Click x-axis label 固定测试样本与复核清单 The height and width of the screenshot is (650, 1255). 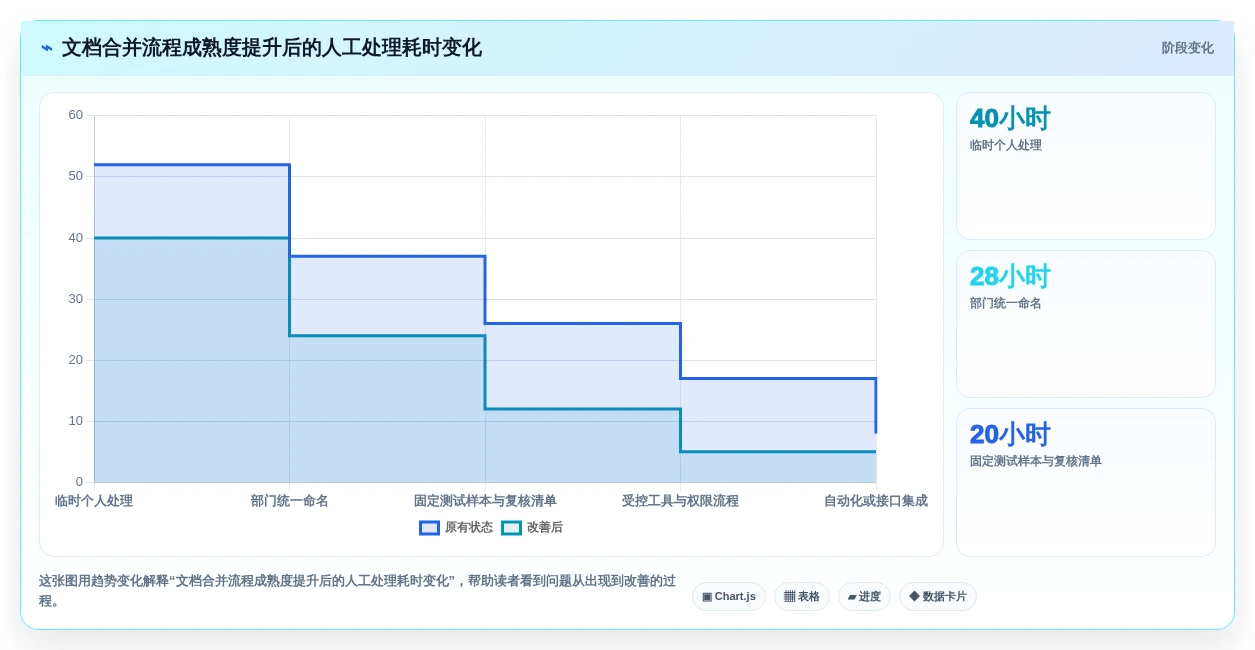pyautogui.click(x=485, y=501)
